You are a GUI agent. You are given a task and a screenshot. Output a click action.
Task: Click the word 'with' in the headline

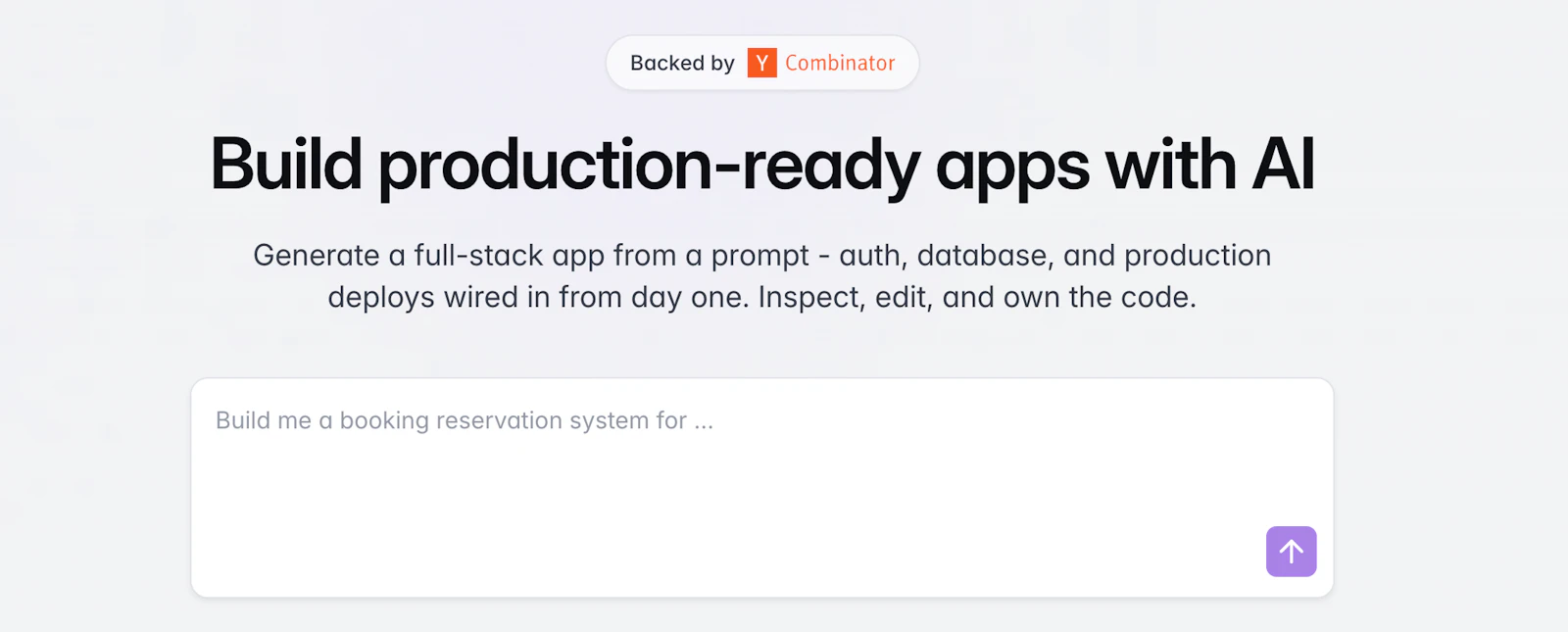[x=1170, y=164]
